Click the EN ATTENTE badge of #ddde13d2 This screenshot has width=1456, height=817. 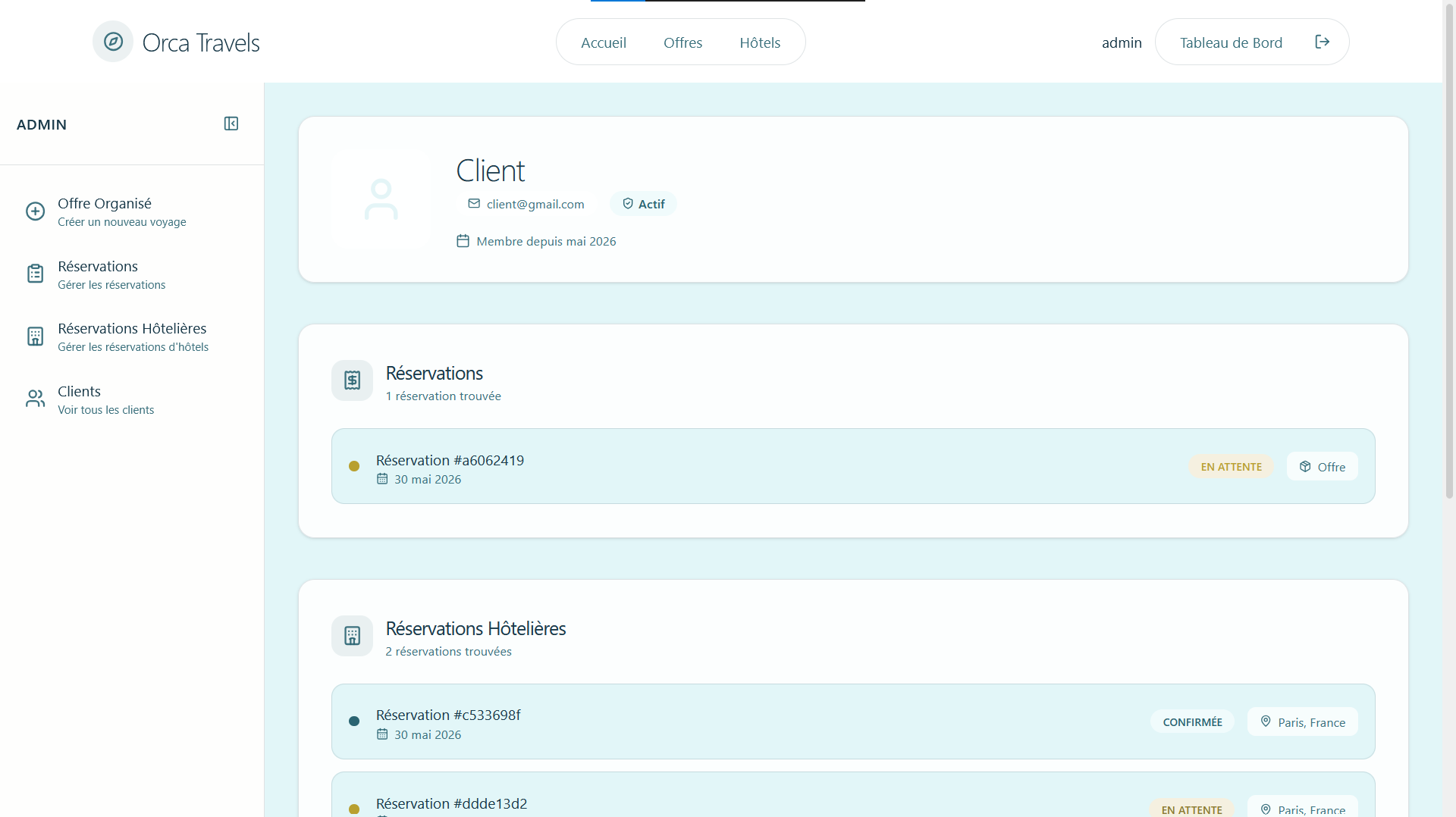[1191, 809]
